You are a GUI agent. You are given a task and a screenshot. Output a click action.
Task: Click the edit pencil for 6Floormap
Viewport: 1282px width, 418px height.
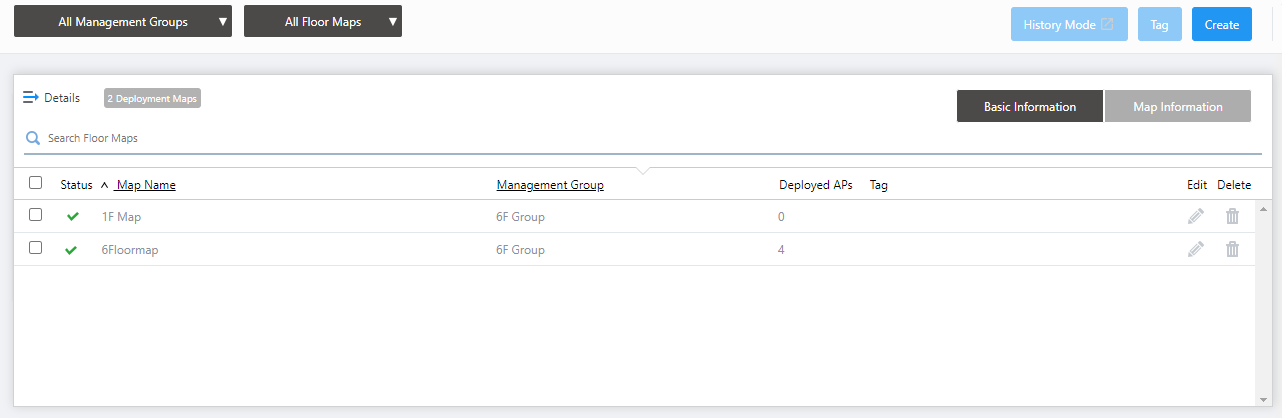[x=1196, y=250]
